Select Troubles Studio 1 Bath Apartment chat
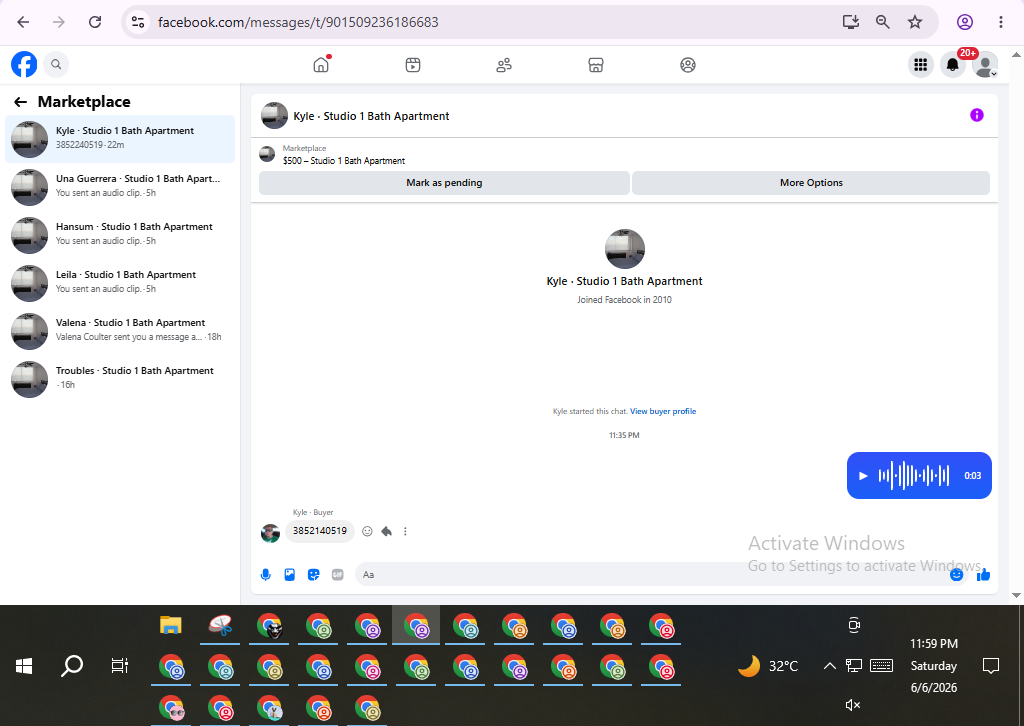 click(x=120, y=379)
